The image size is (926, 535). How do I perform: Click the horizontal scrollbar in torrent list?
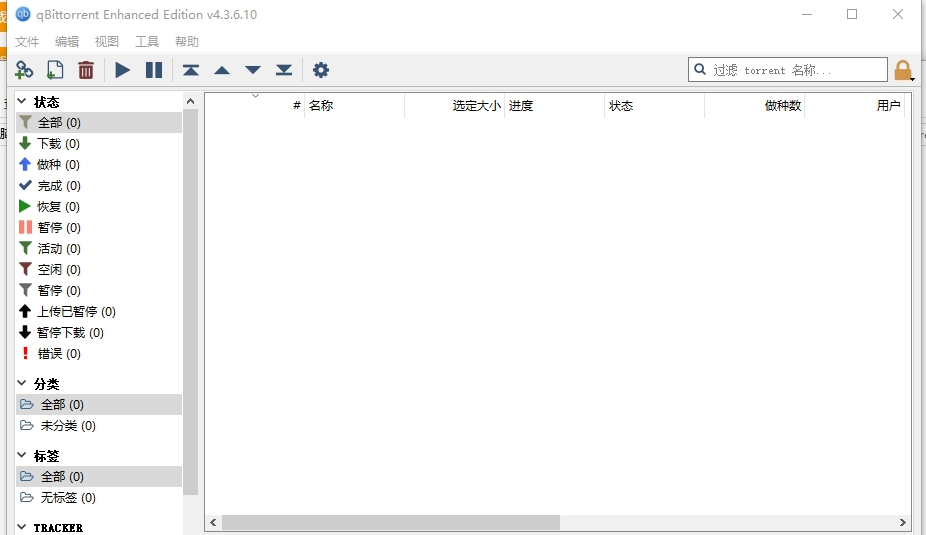390,522
